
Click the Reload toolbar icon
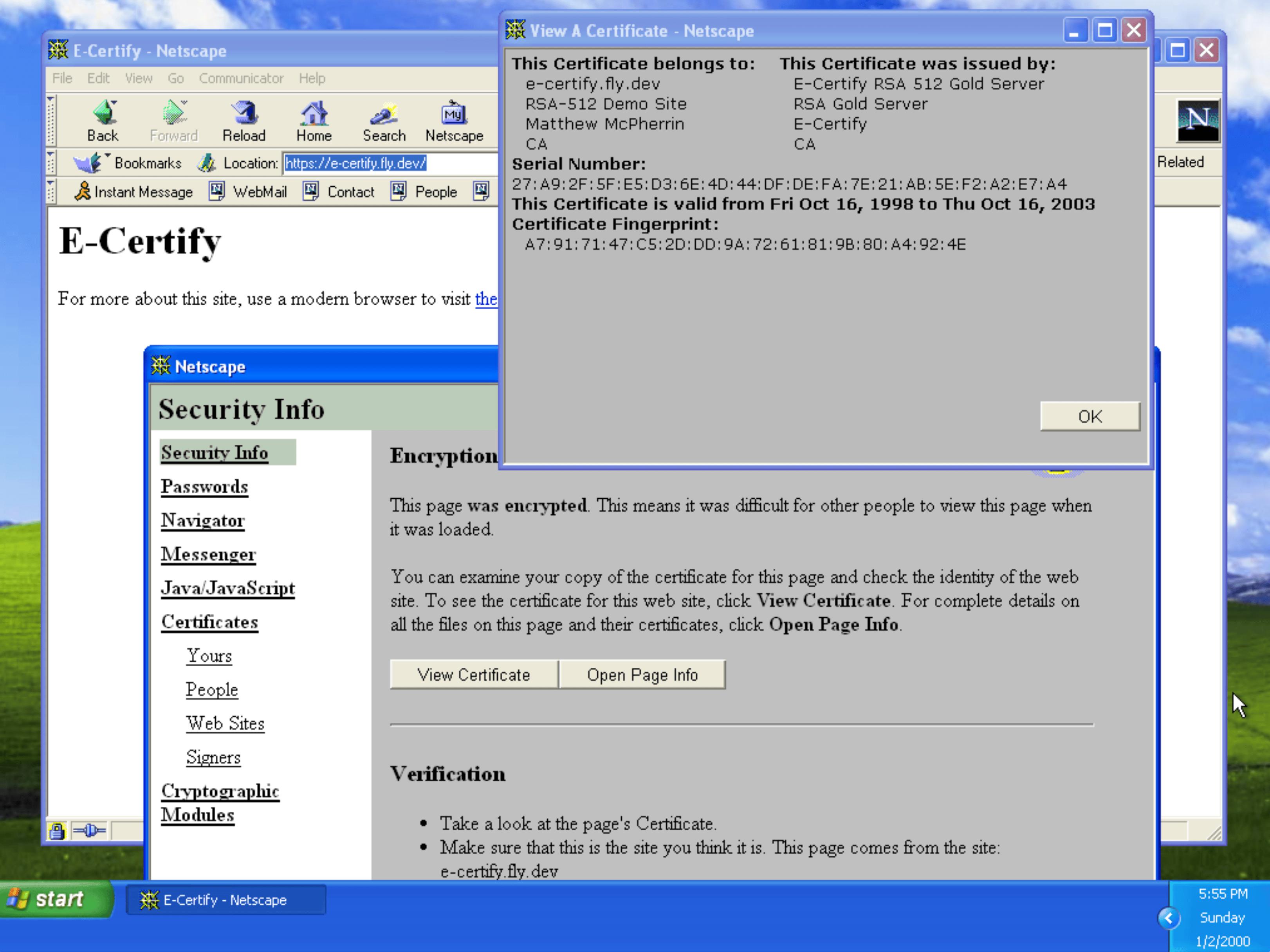[244, 121]
